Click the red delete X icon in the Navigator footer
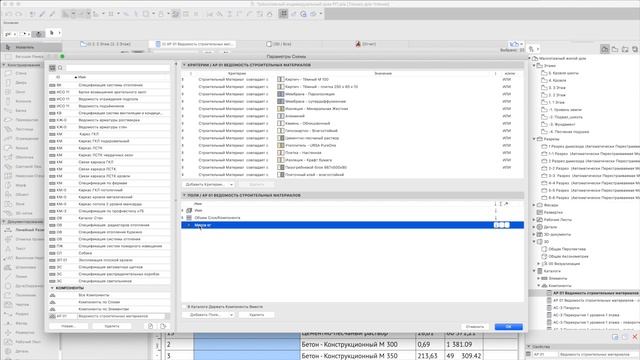Viewport: 640px width, 360px height. coord(635,337)
